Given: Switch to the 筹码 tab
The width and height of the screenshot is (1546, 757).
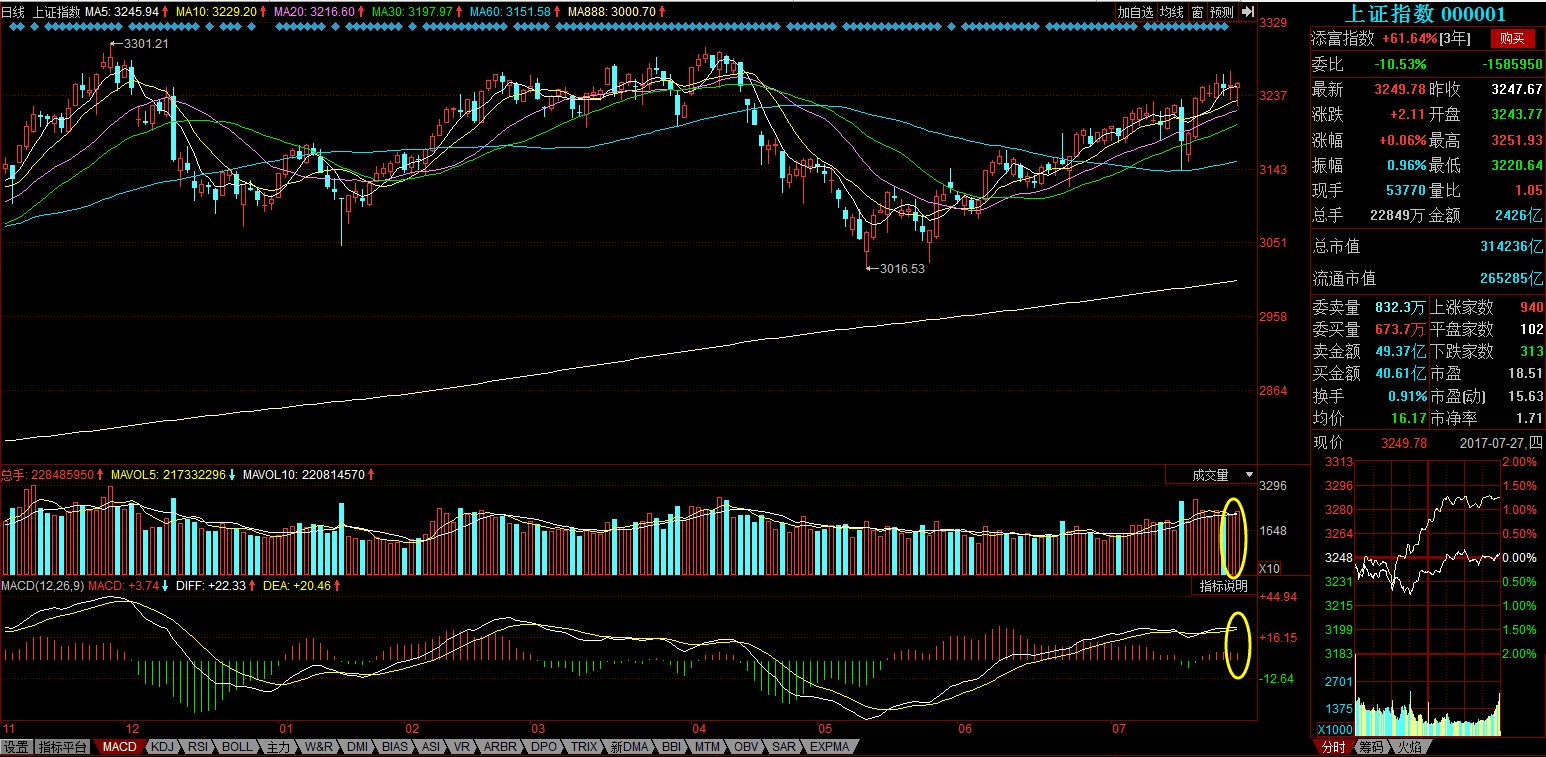Looking at the screenshot, I should pyautogui.click(x=1370, y=747).
